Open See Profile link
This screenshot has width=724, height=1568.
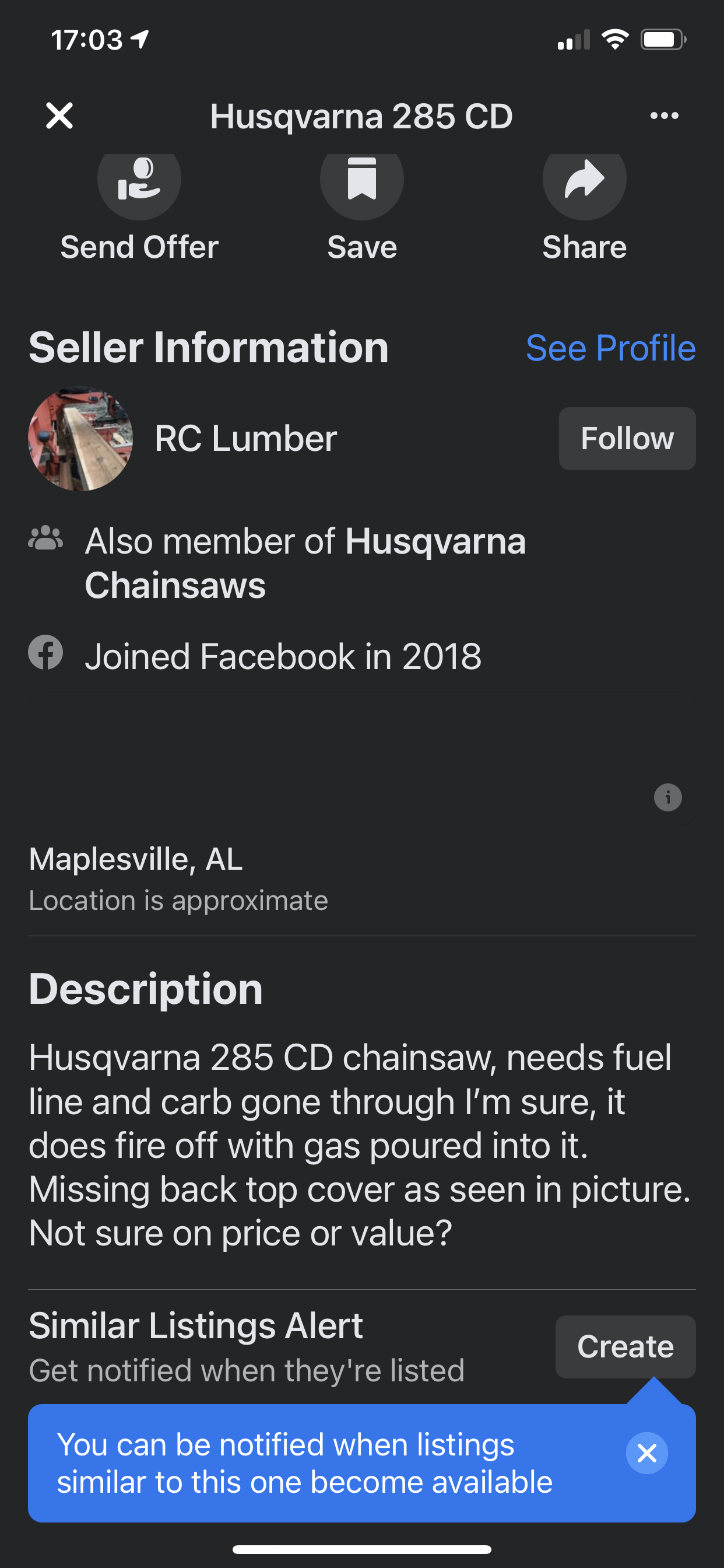(x=610, y=348)
